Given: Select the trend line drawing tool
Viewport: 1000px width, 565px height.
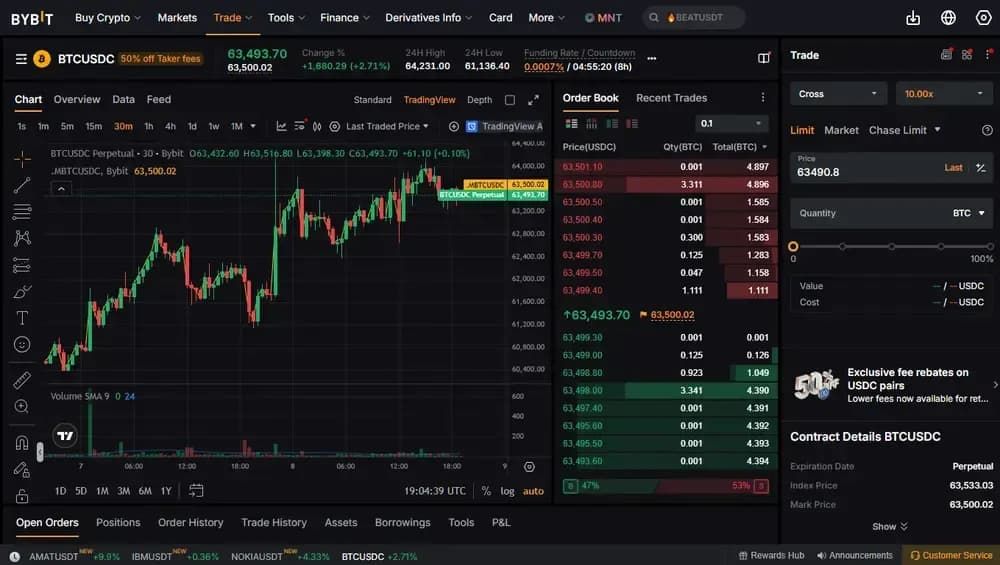Looking at the screenshot, I should click(22, 186).
